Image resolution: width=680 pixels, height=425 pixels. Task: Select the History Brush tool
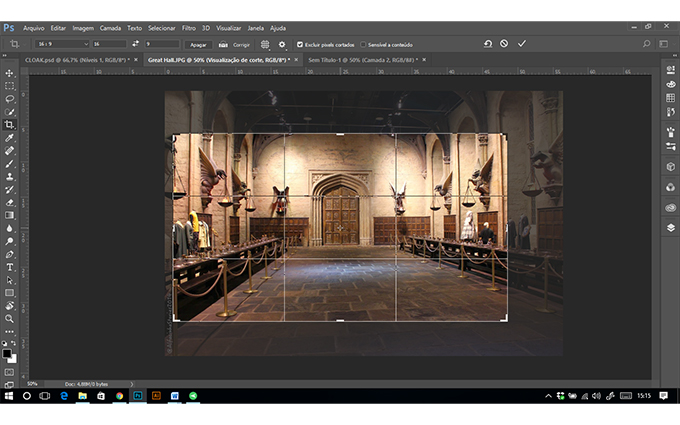[x=9, y=190]
